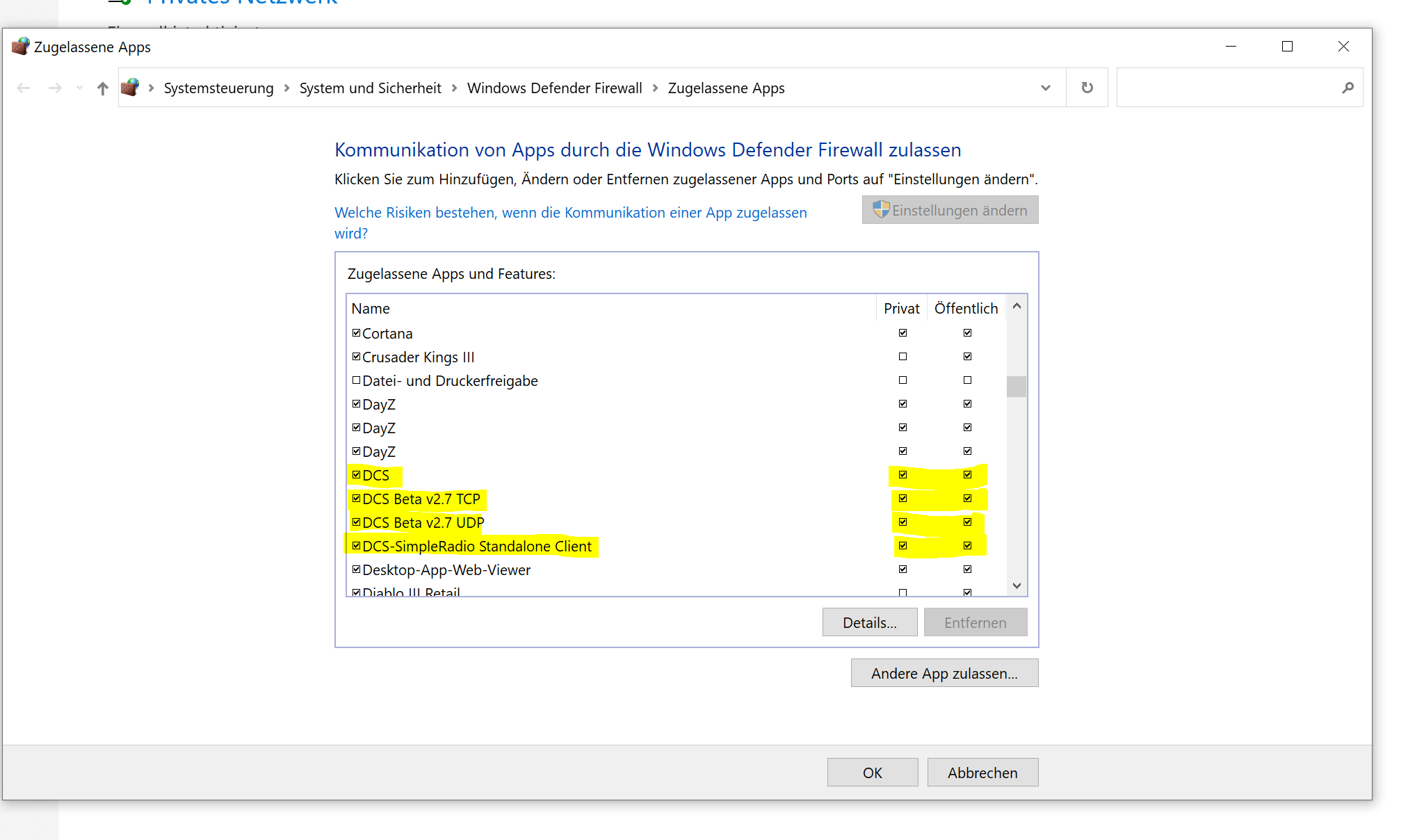Toggle Desktop-App-Web-Viewer app checkbox
Screen dimensions: 1408x840
357,570
